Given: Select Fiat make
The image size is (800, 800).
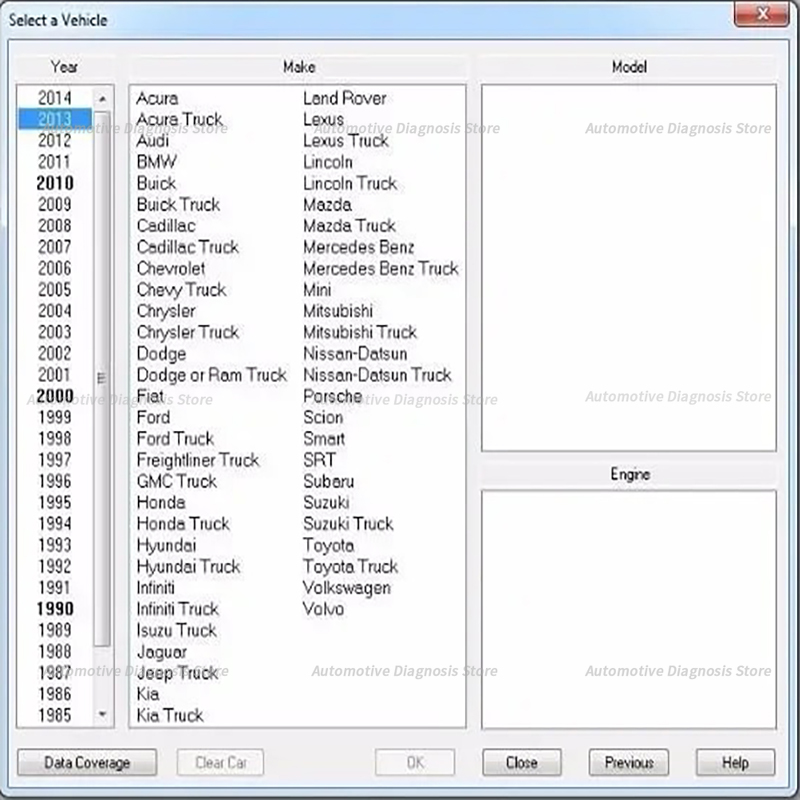Looking at the screenshot, I should (x=150, y=396).
